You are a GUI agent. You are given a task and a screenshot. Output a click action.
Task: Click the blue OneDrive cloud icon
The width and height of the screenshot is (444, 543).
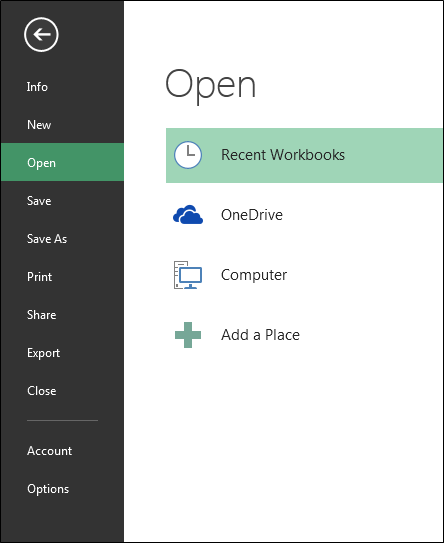(x=188, y=215)
